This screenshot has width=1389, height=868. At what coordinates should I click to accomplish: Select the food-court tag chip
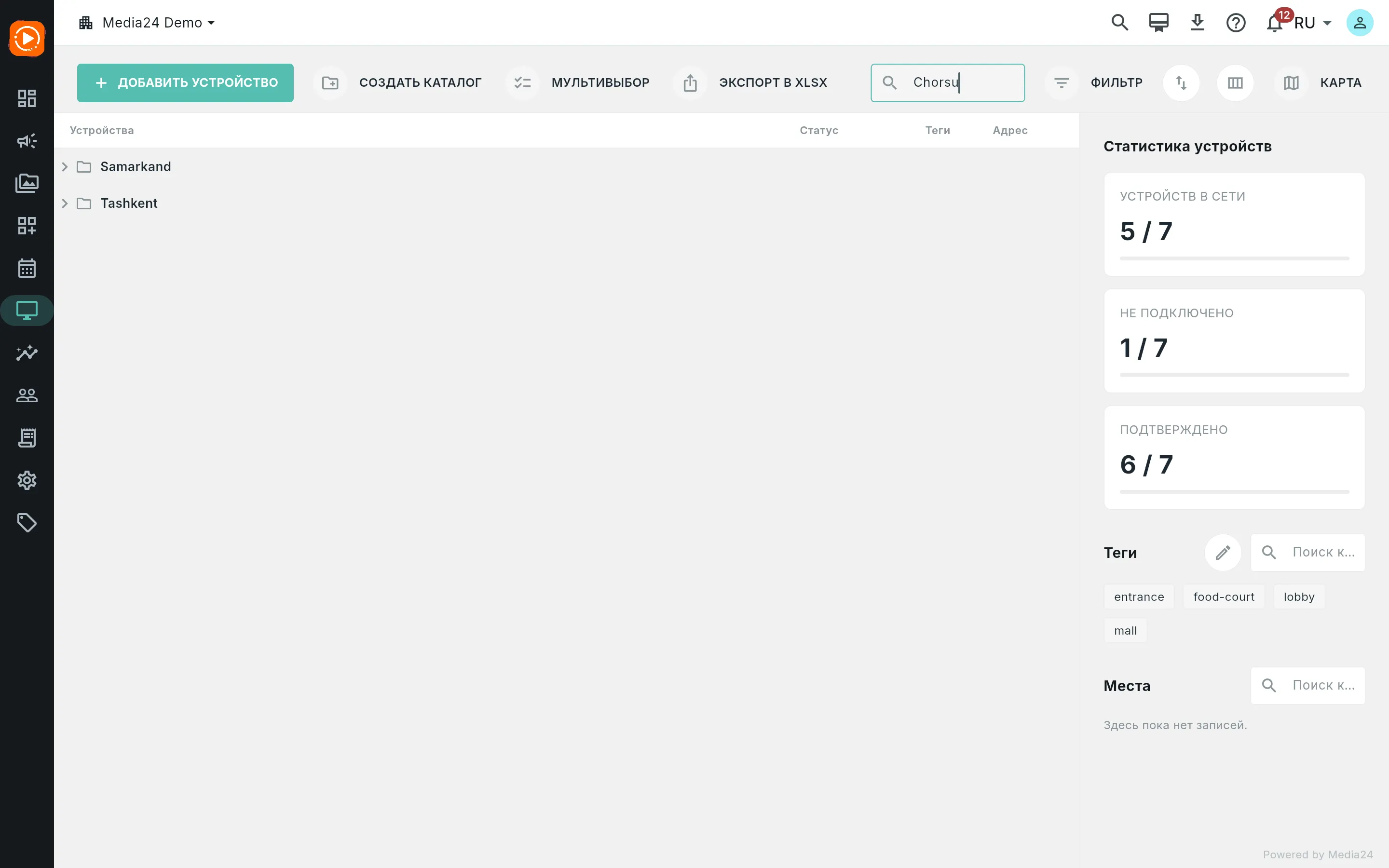(1224, 597)
